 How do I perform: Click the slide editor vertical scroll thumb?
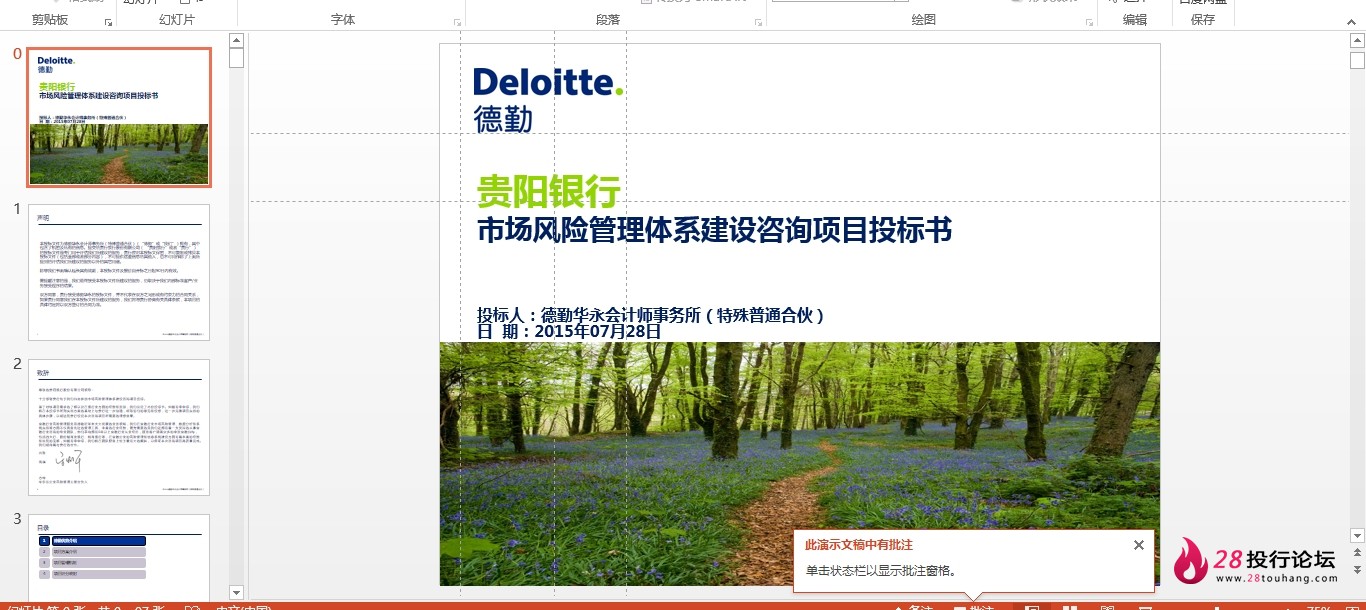pyautogui.click(x=1357, y=59)
